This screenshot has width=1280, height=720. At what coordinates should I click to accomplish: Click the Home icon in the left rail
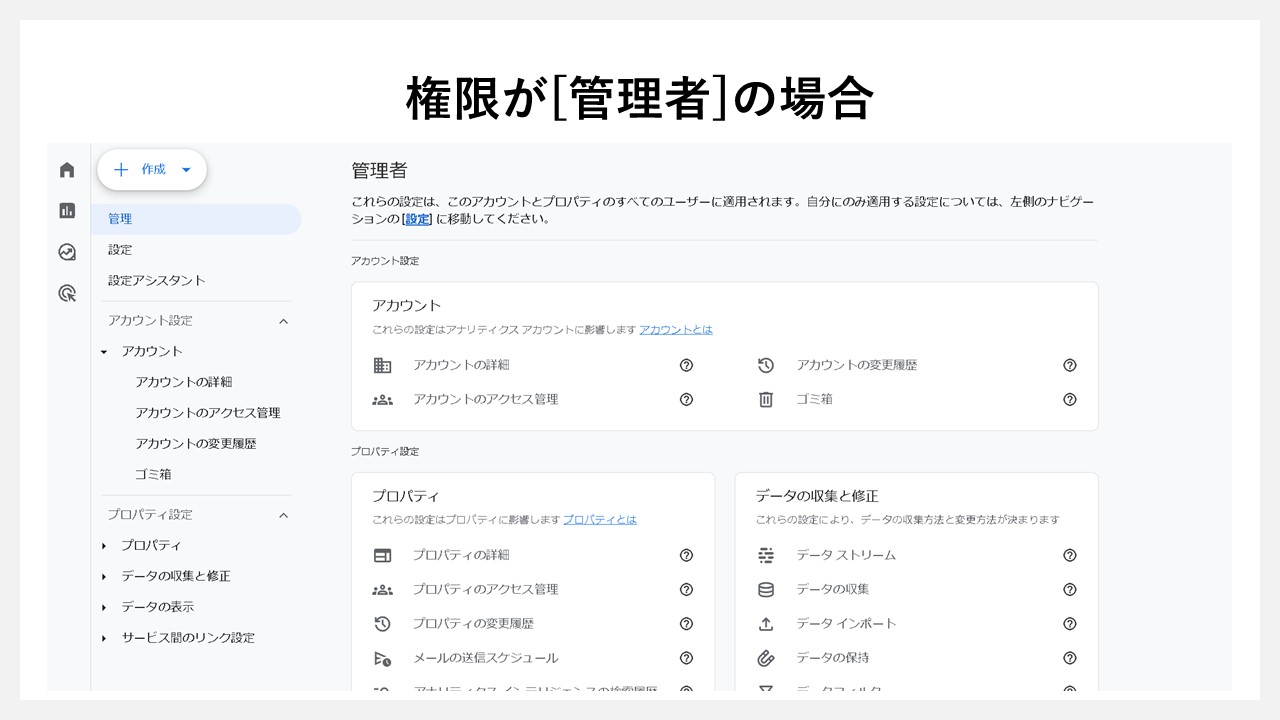pyautogui.click(x=66, y=170)
